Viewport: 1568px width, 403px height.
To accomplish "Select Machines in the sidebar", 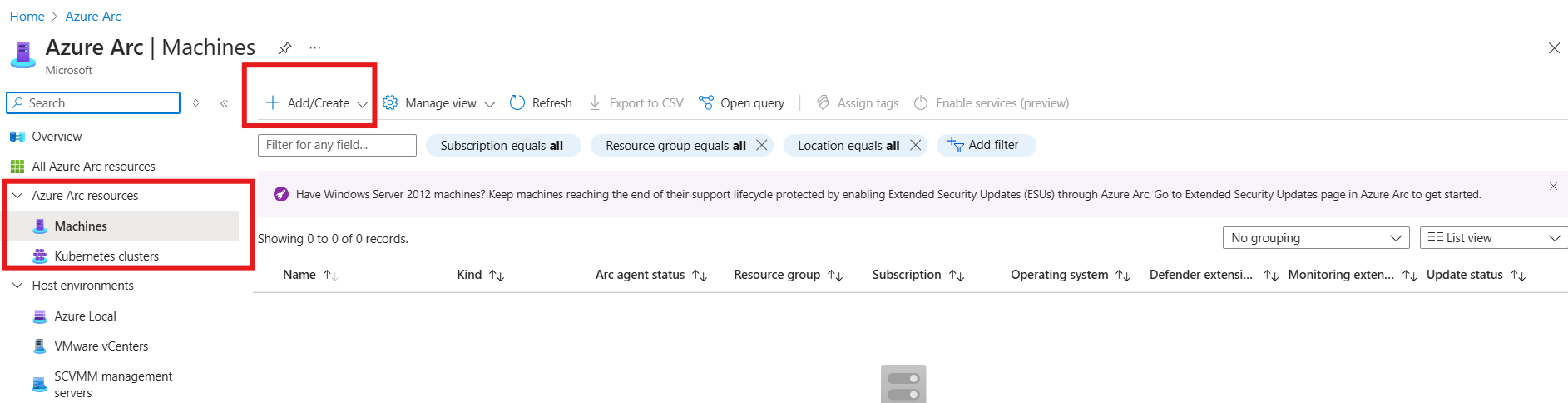I will [81, 226].
